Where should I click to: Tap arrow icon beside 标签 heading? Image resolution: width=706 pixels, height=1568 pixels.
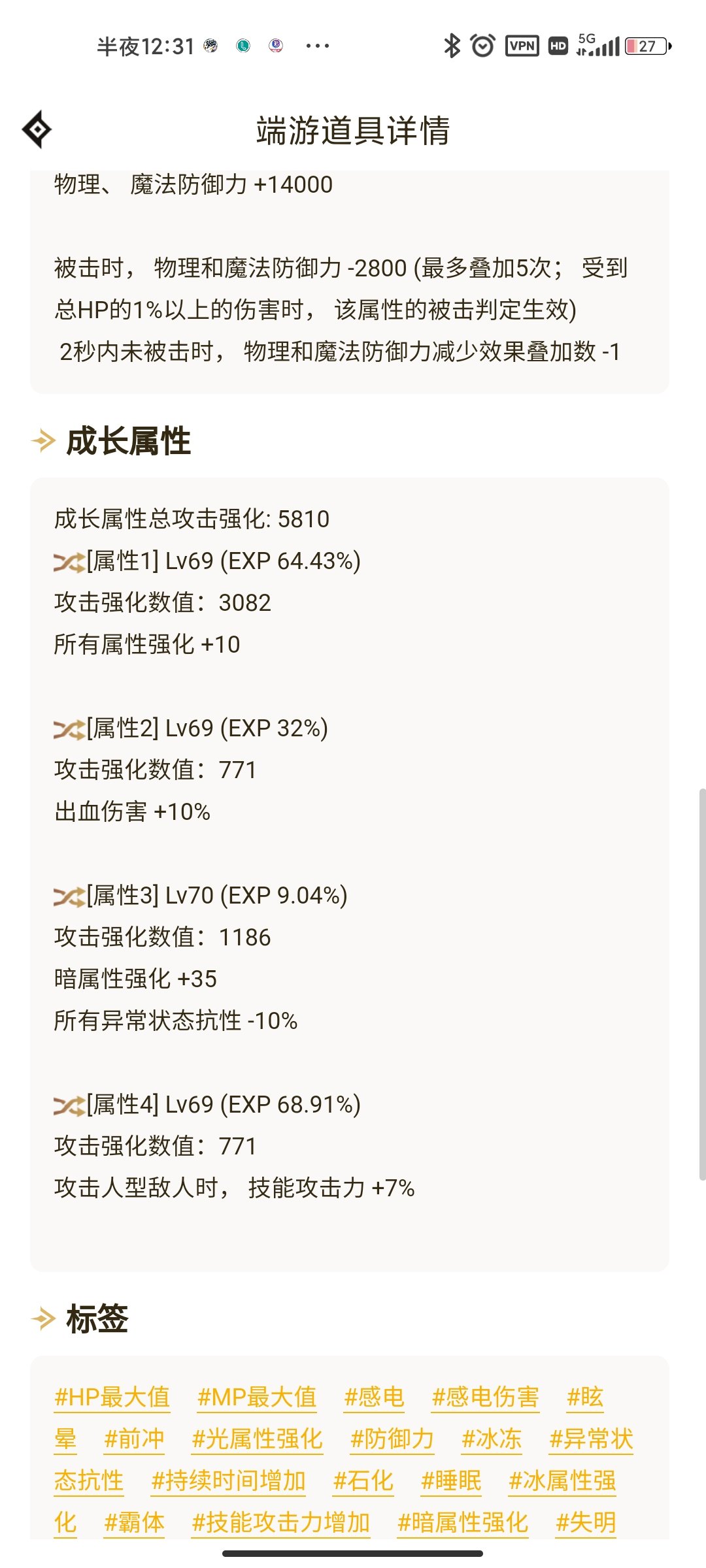[44, 1318]
